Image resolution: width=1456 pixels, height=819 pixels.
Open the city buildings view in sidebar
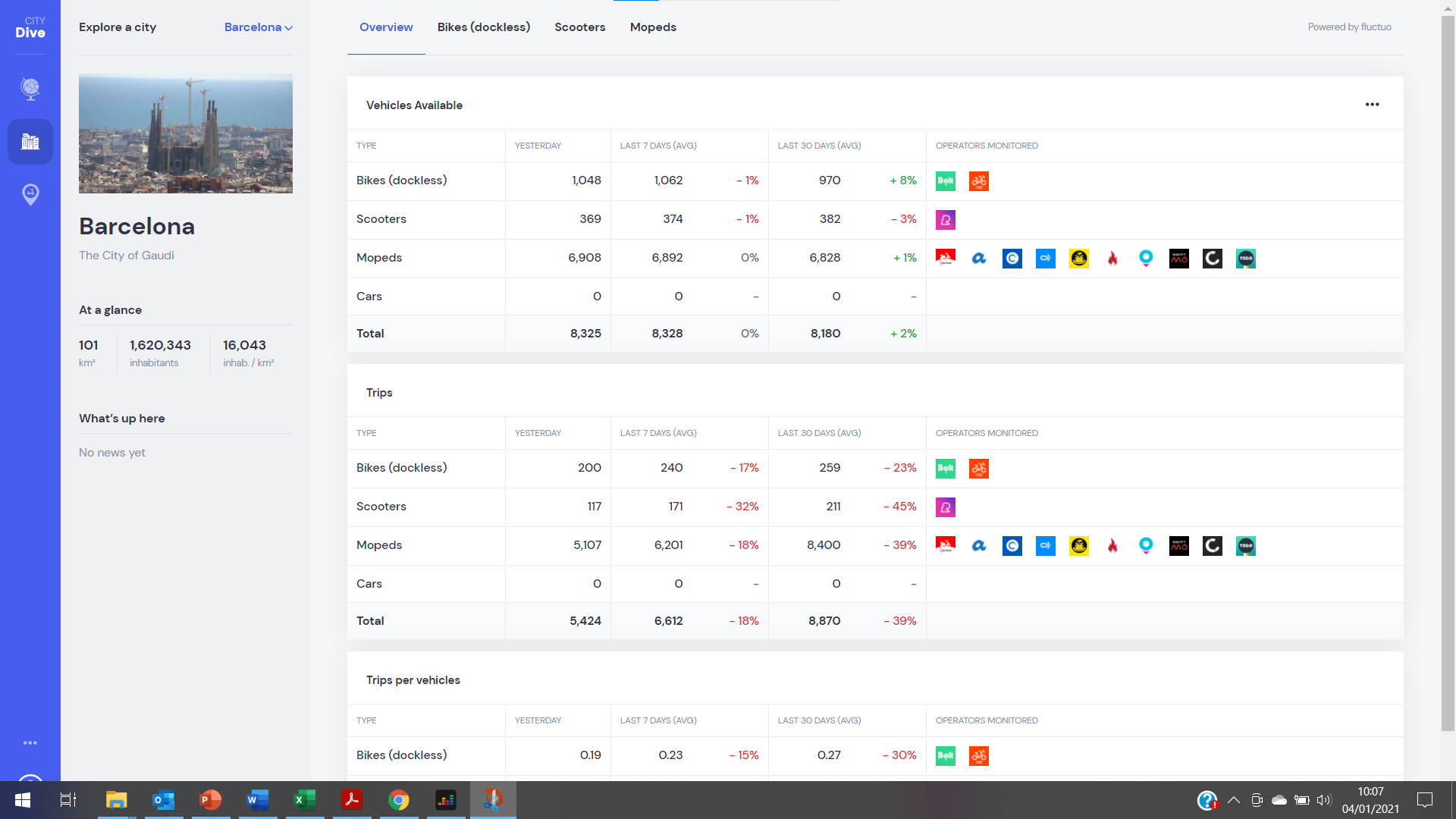click(x=30, y=142)
